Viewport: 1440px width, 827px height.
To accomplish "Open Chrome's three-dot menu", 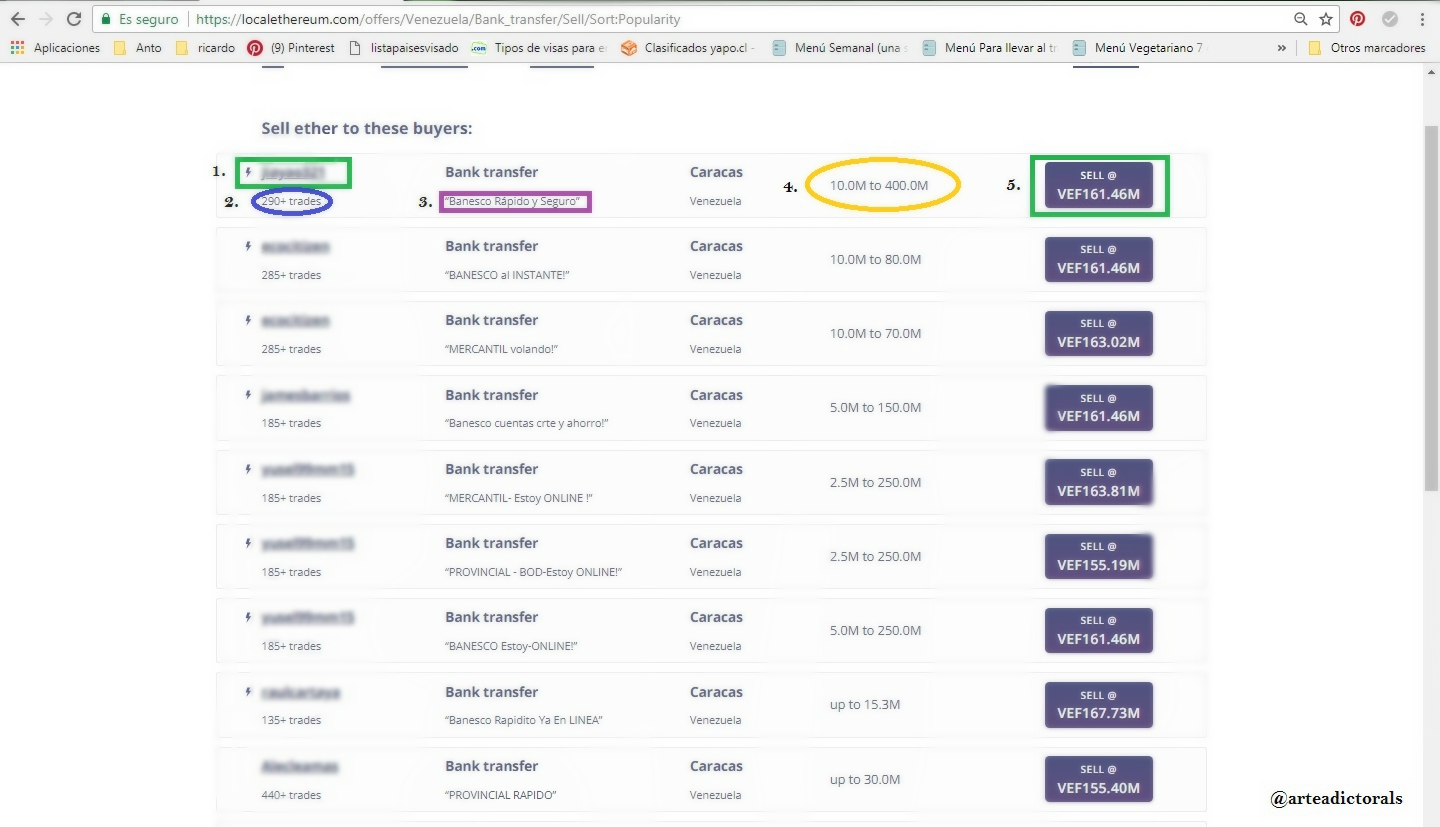I will point(1422,19).
